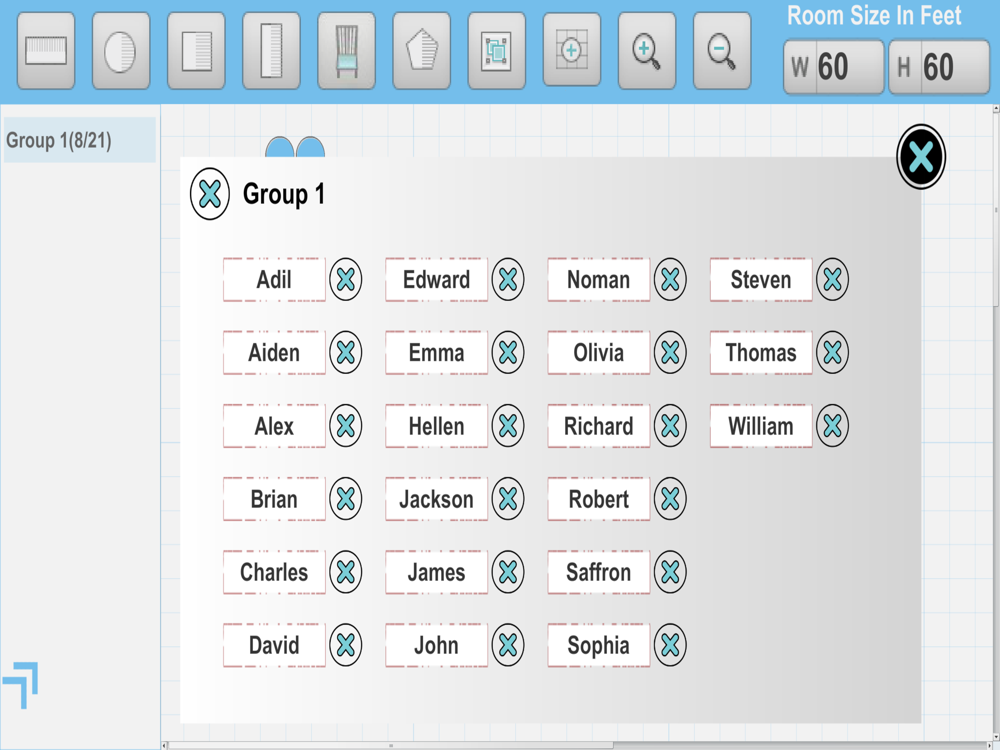Click the Saffron name tag
This screenshot has width=1000, height=750.
[599, 571]
